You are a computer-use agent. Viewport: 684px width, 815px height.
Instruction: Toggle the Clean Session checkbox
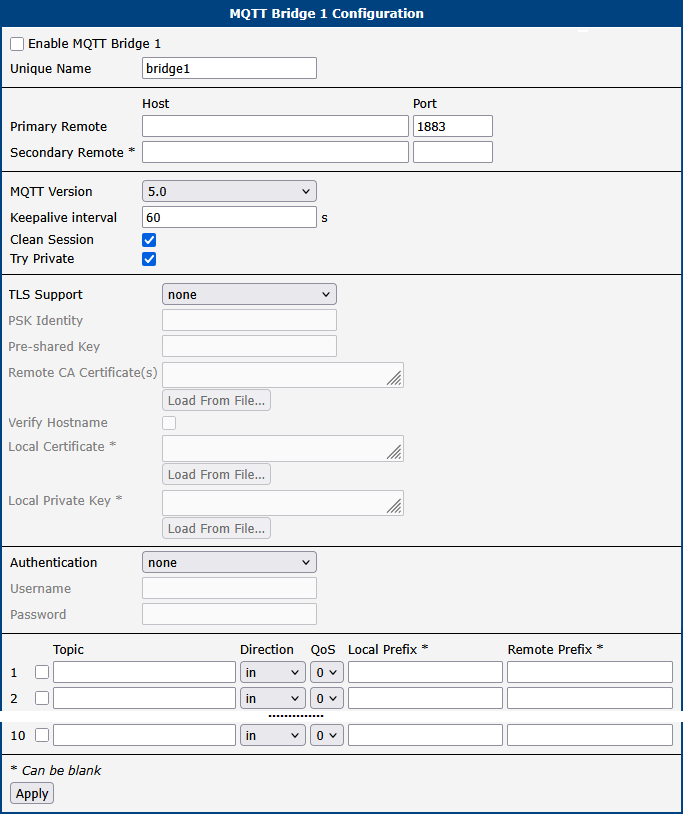(149, 240)
